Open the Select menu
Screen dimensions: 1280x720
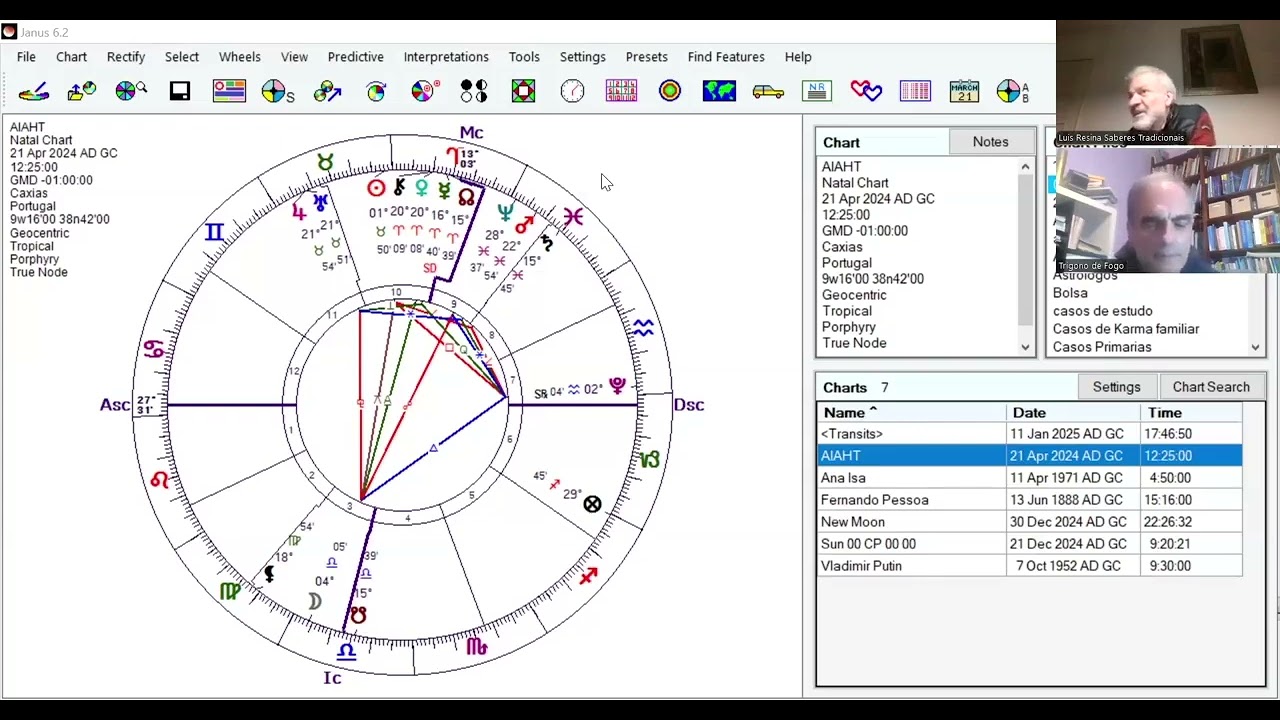182,57
